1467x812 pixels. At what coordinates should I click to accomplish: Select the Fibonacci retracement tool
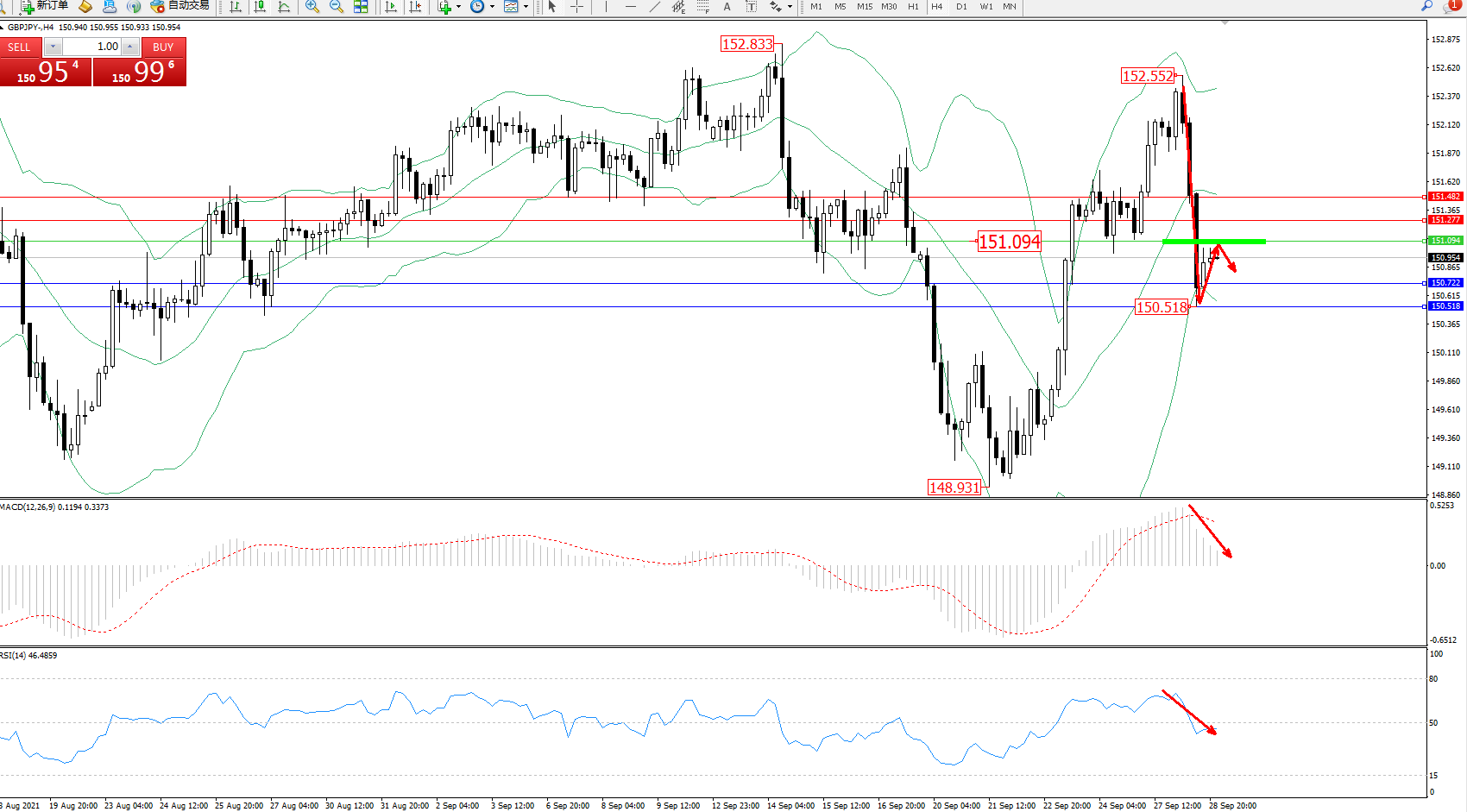pos(703,7)
